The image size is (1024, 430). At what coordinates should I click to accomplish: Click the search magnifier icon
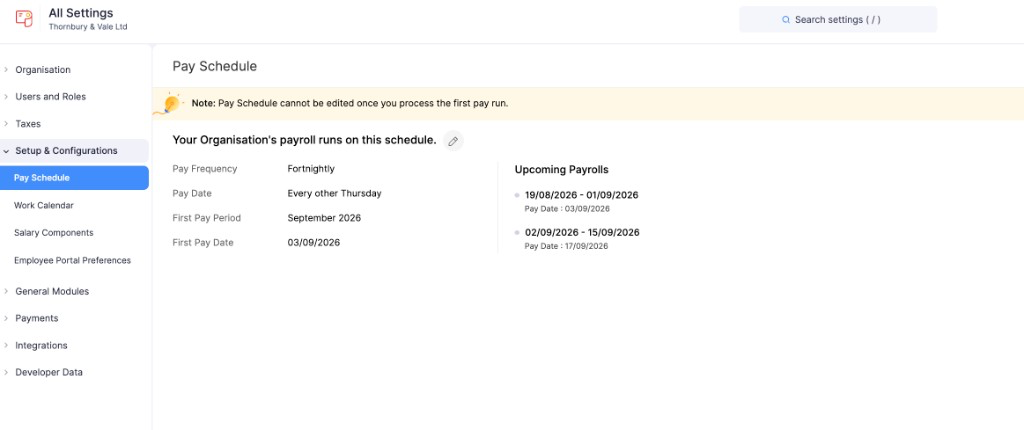click(786, 20)
